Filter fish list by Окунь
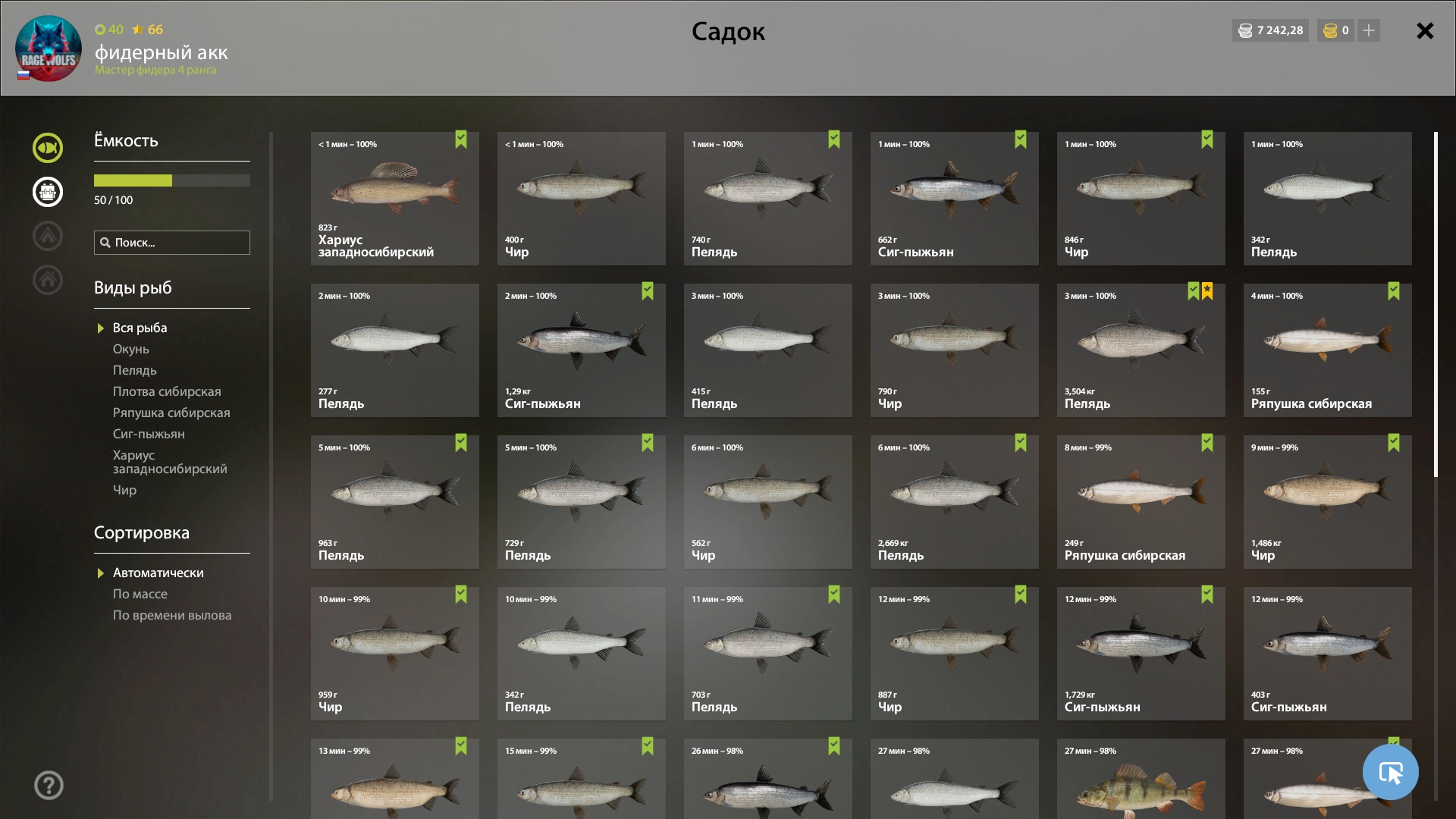1456x819 pixels. 131,349
